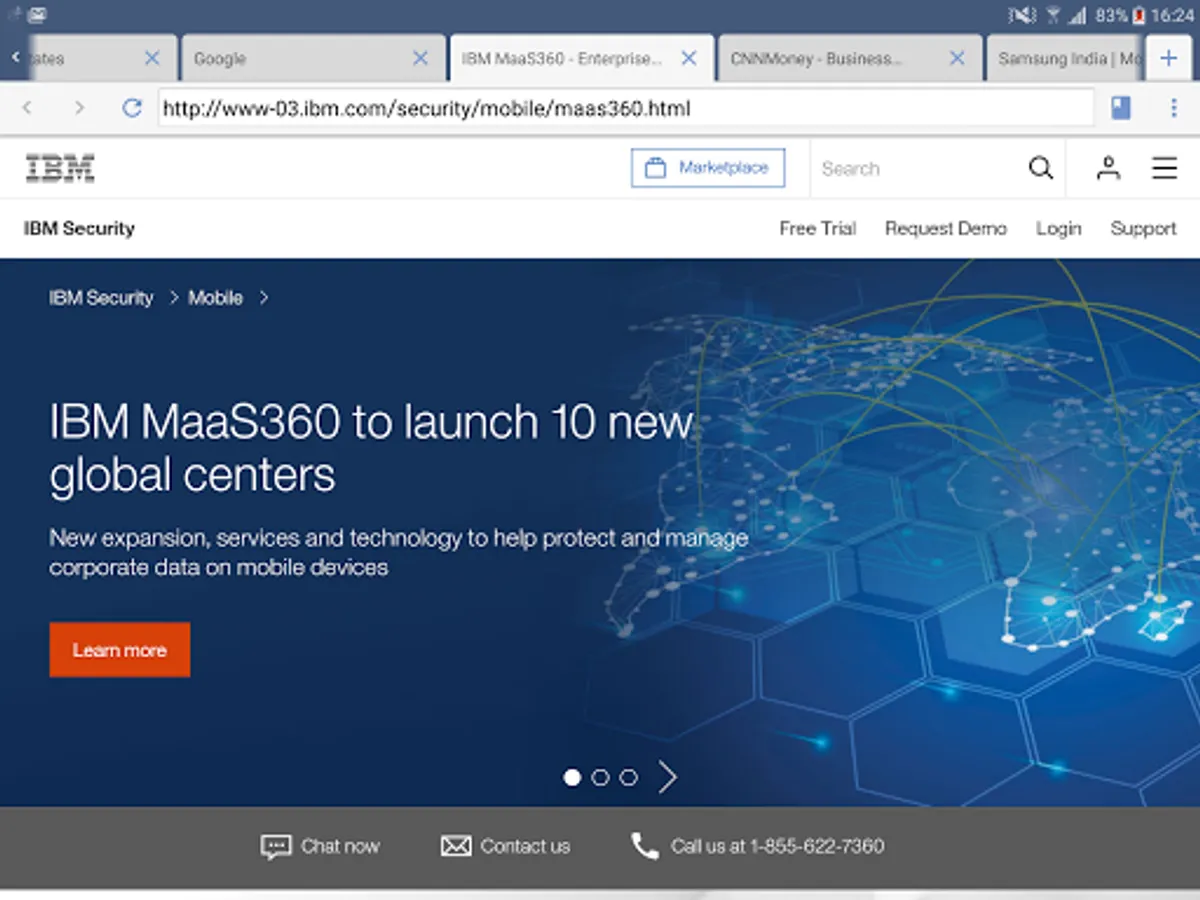Reload the page with refresh icon
Screen dimensions: 1200x900
click(x=131, y=108)
